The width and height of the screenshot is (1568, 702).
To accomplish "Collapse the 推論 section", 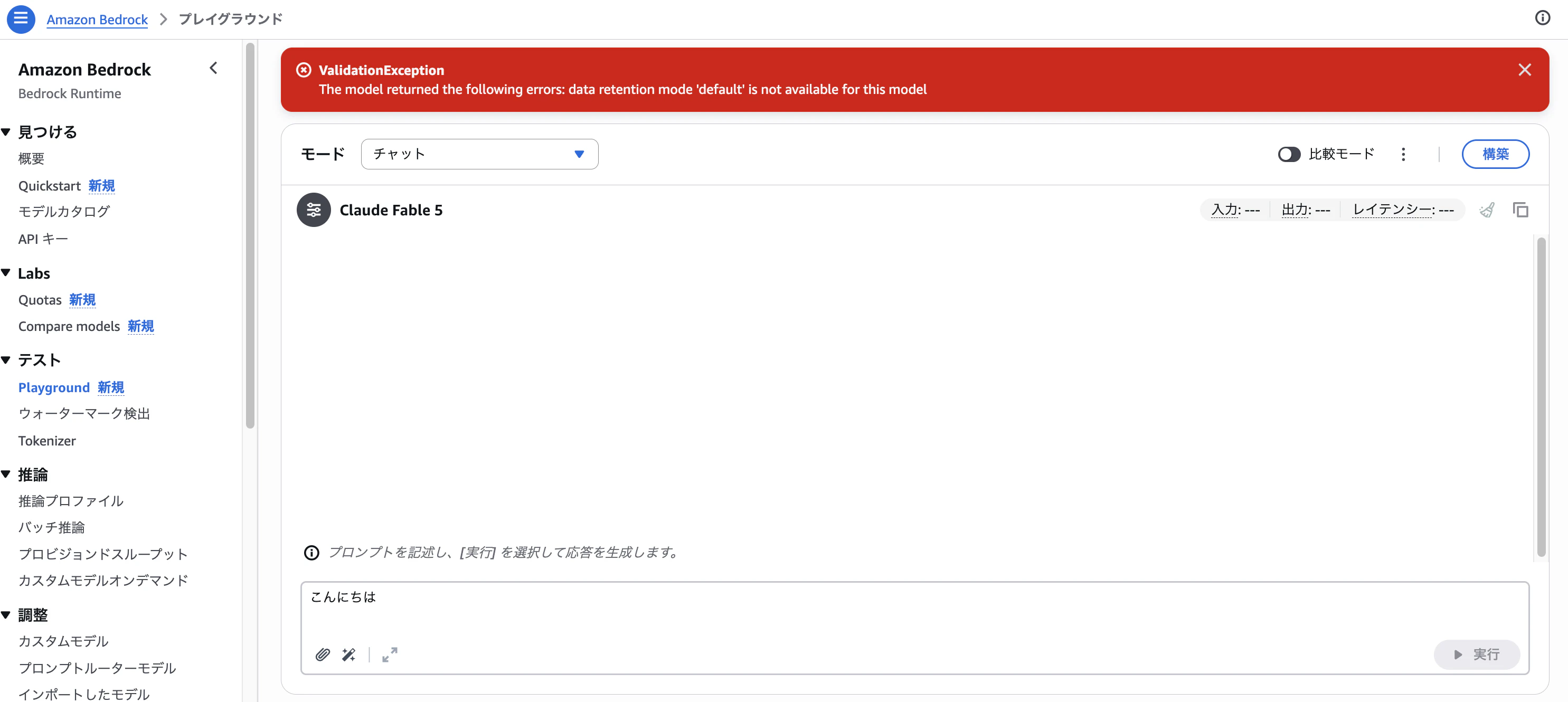I will pos(6,475).
